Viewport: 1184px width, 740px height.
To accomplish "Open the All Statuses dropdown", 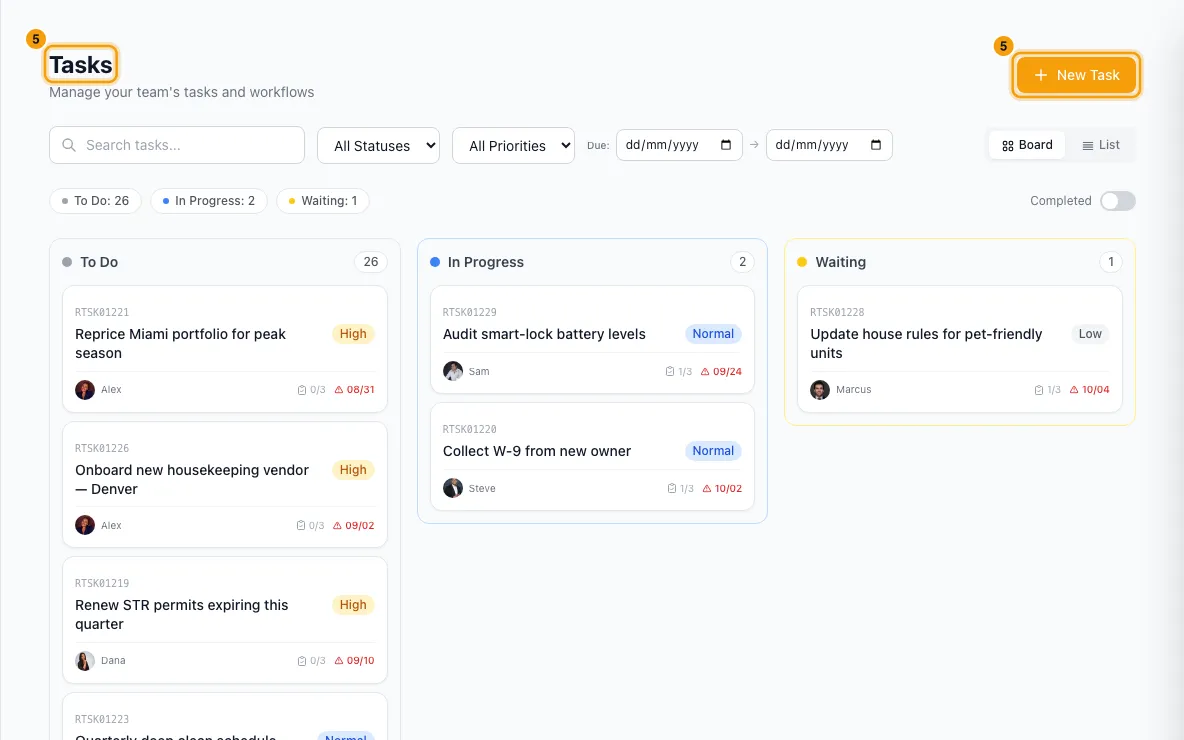I will coord(378,146).
